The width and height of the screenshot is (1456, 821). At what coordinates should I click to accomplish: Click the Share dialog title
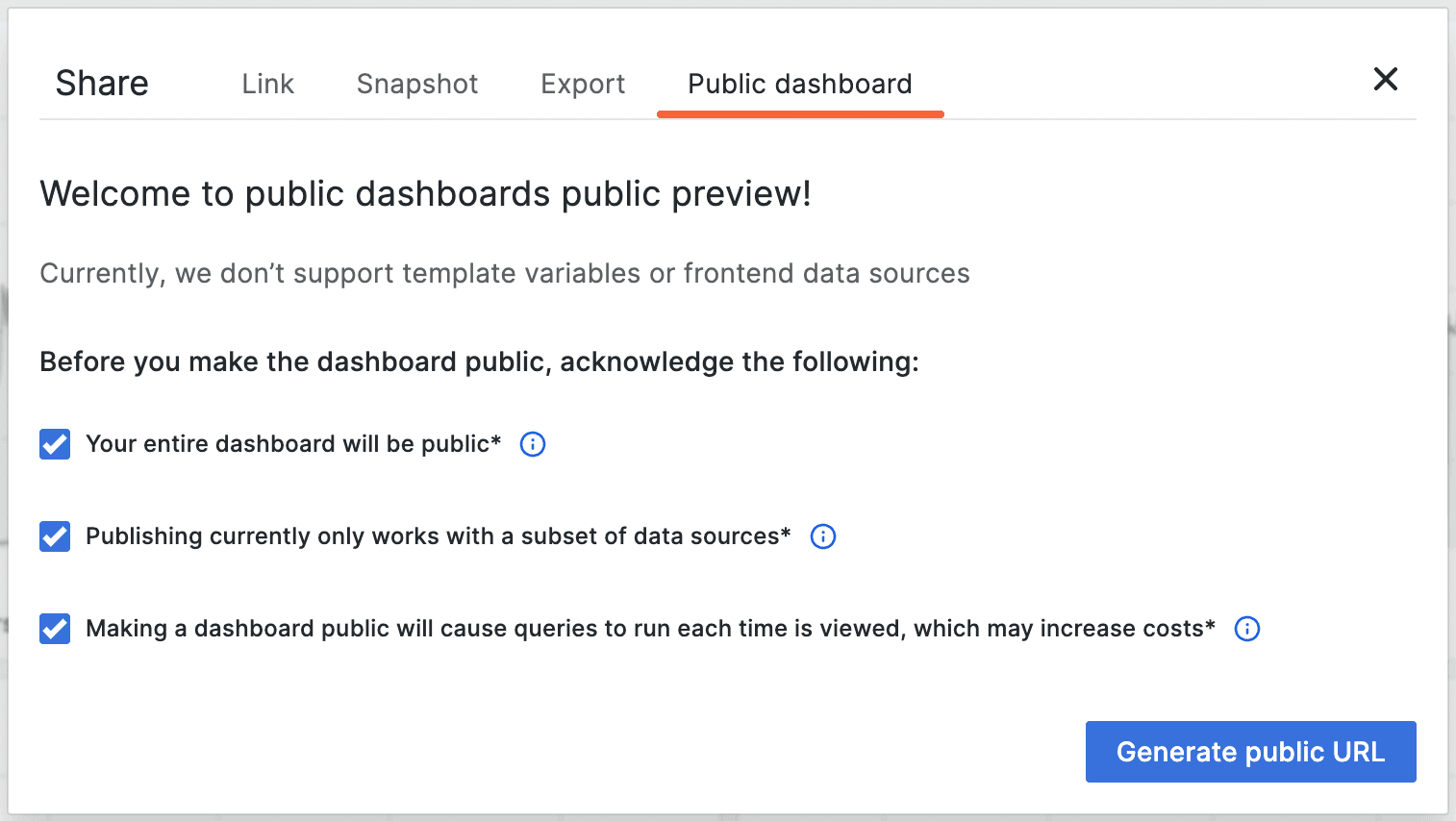(x=102, y=83)
